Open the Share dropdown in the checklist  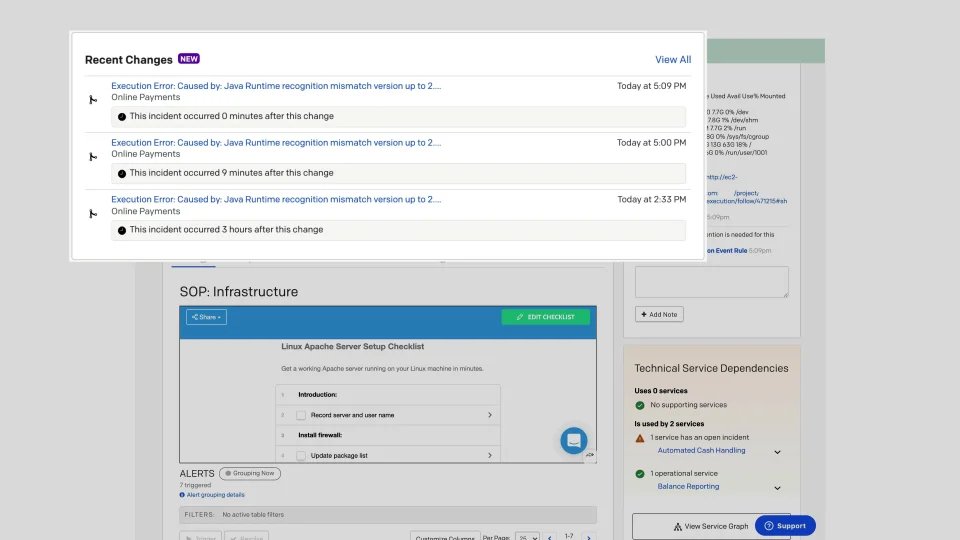tap(206, 317)
